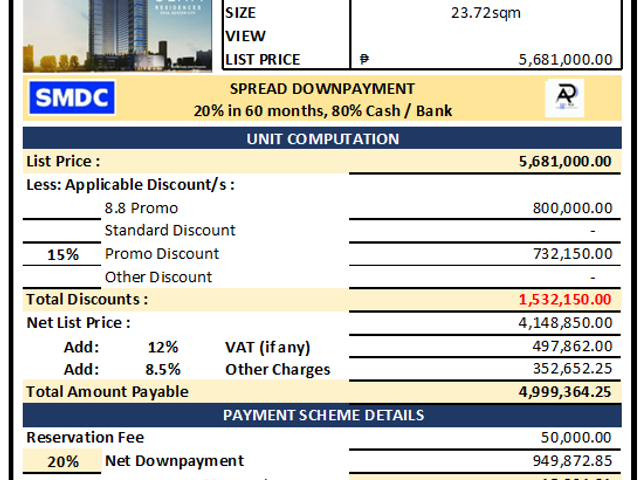Click the Total Amount Payable value 4,999,364.25
The width and height of the screenshot is (640, 480).
pyautogui.click(x=565, y=392)
